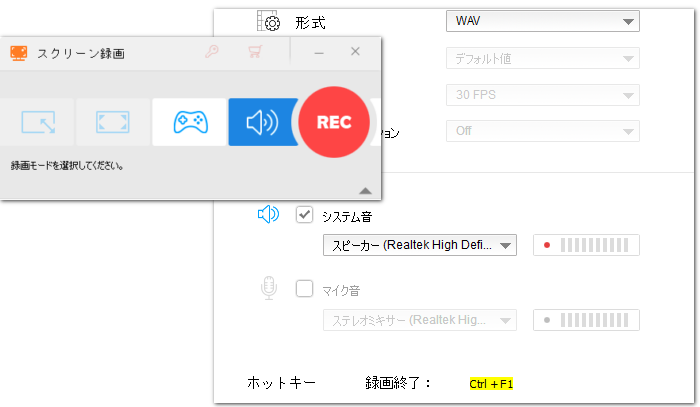Minimize the screen recorder window
This screenshot has width=700, height=407.
319,53
